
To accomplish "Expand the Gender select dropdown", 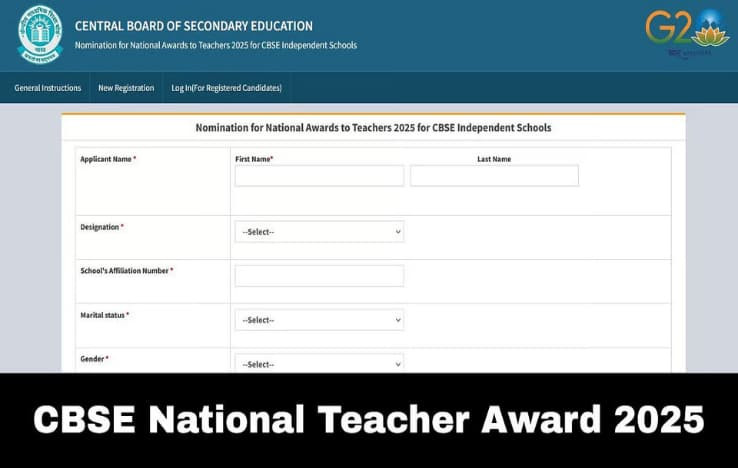I will pos(320,363).
